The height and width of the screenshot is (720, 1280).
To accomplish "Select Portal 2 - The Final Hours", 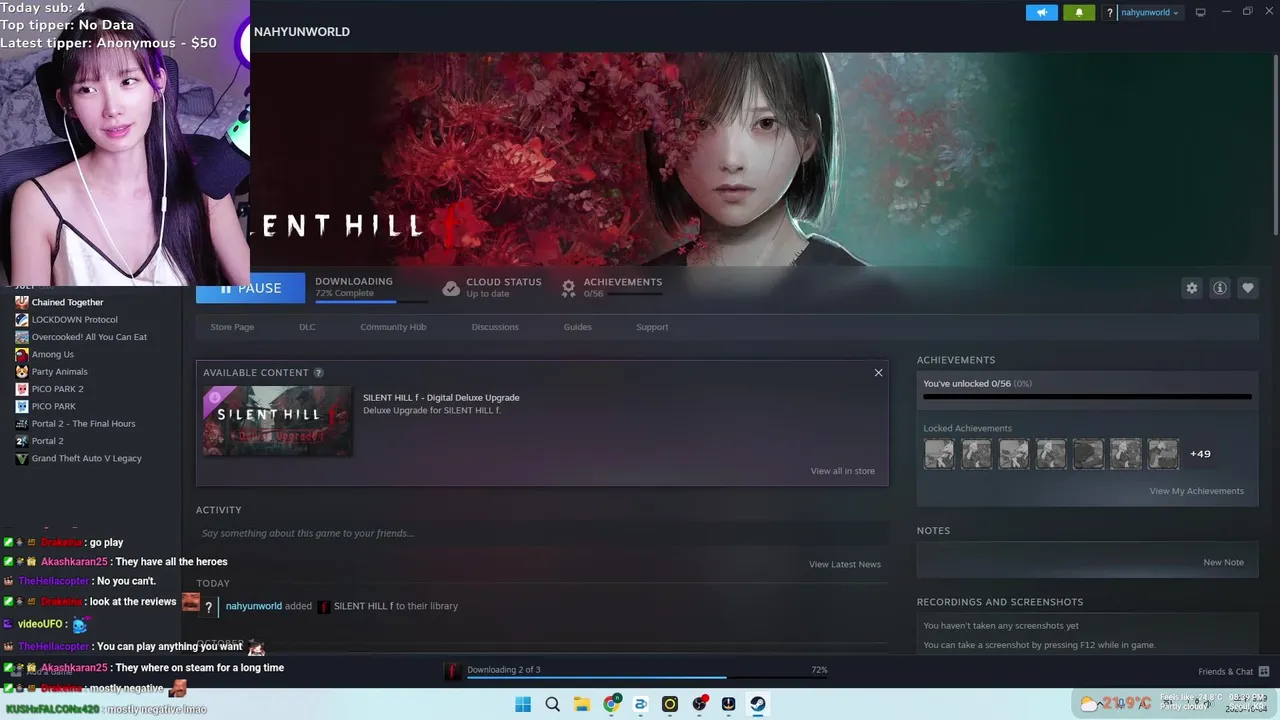I will click(x=83, y=424).
